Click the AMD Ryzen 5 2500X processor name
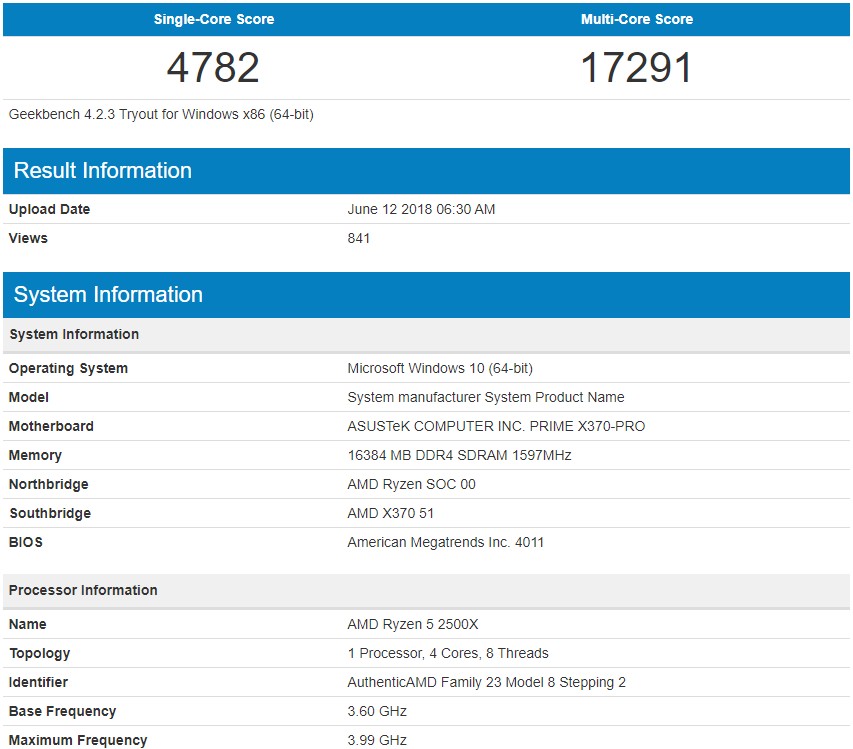This screenshot has height=749, width=853. click(413, 624)
